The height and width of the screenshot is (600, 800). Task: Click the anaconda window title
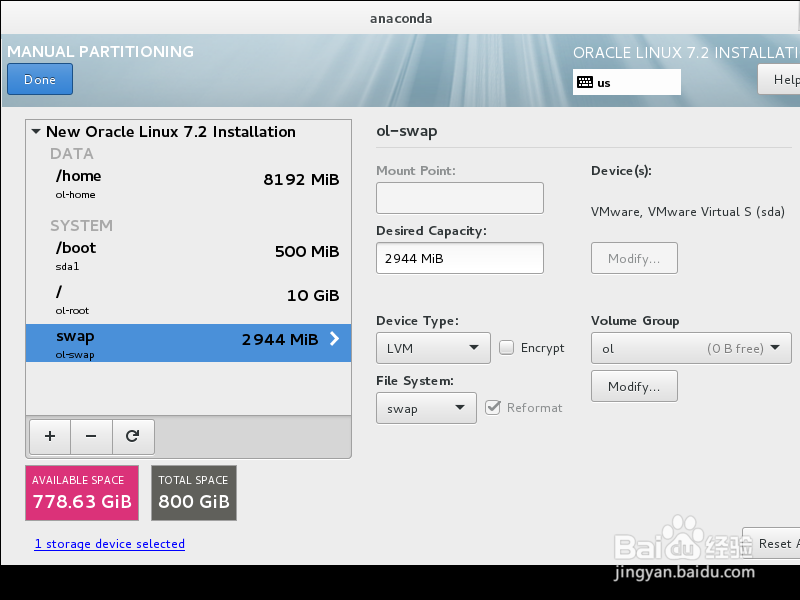[401, 18]
